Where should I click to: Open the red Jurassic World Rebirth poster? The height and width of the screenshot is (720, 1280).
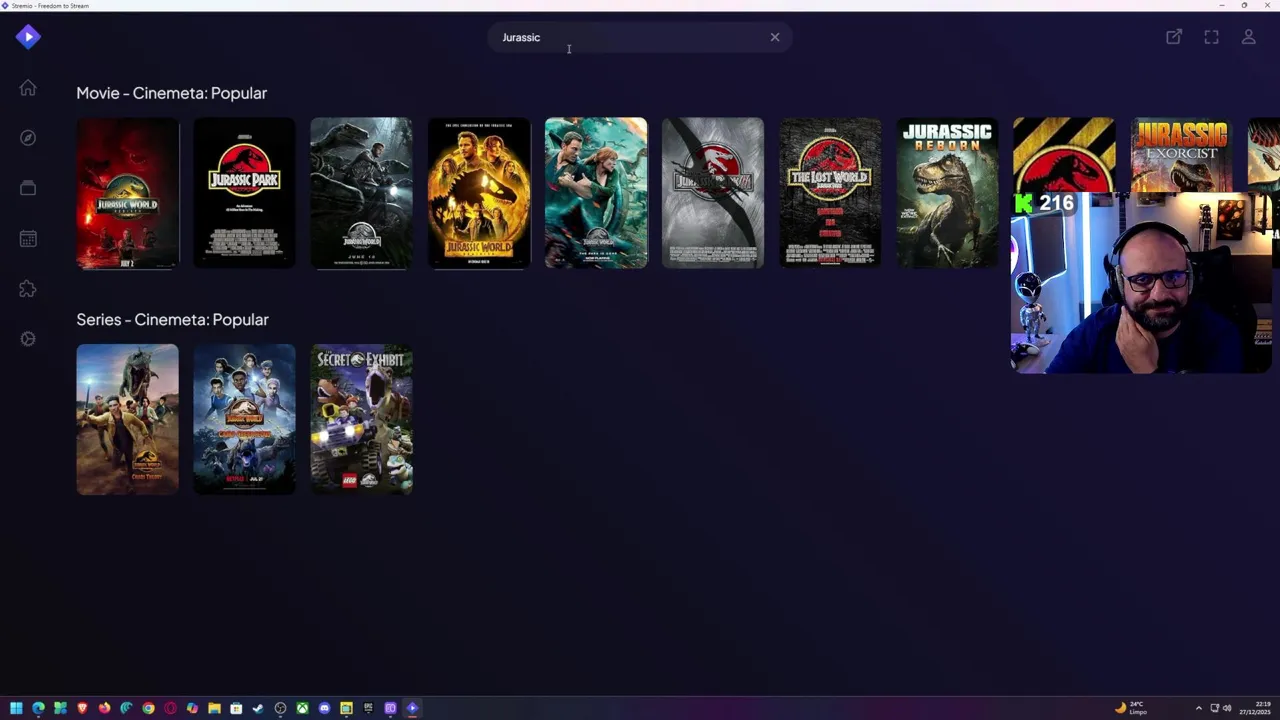[x=128, y=193]
